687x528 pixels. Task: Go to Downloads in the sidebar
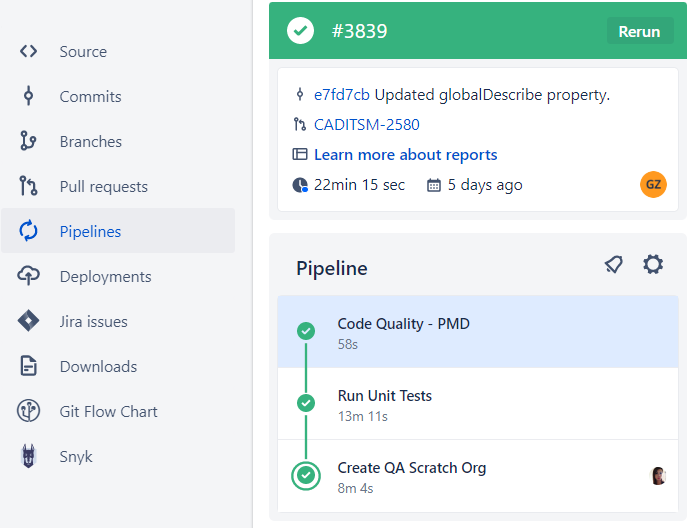tap(118, 366)
